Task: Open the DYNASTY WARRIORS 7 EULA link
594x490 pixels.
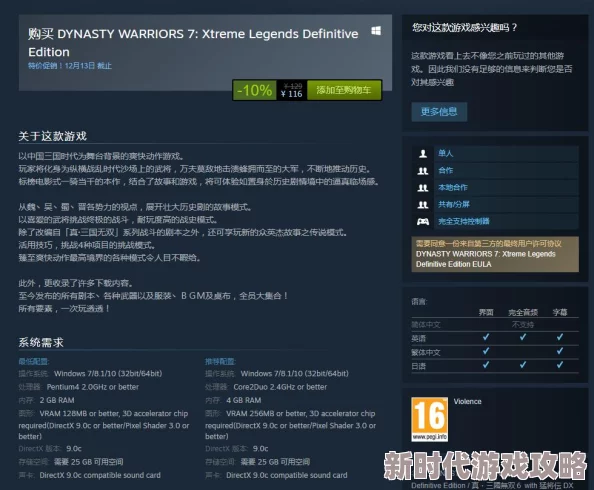Action: [485, 259]
